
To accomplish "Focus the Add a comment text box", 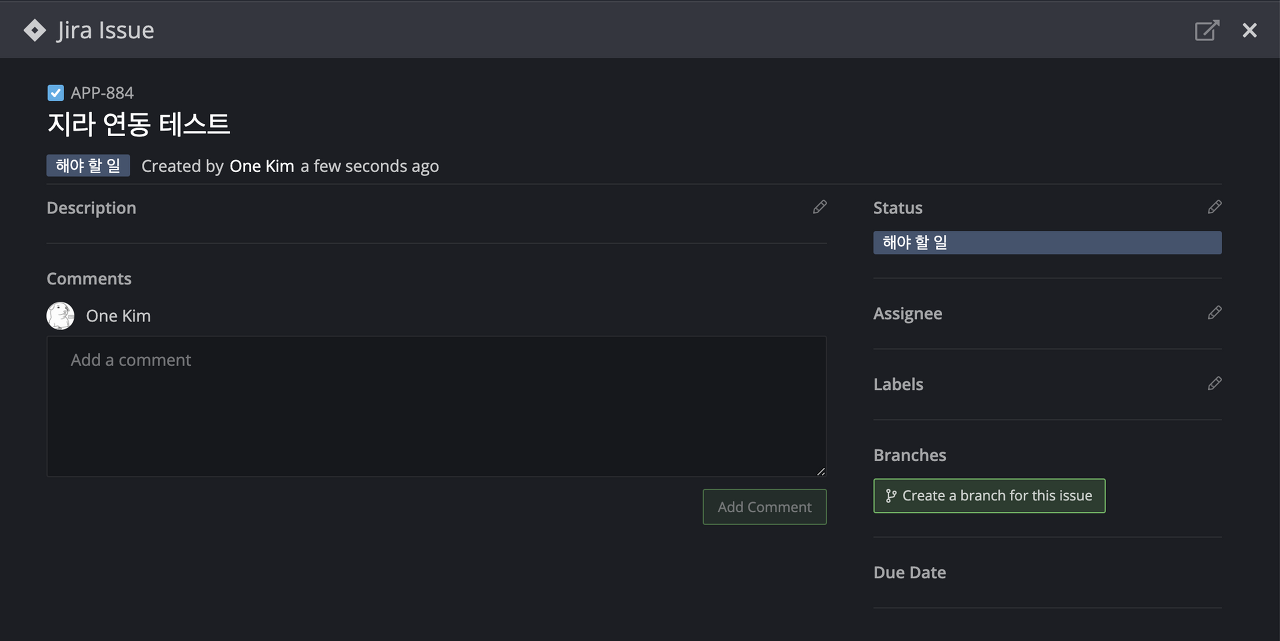I will pos(437,406).
